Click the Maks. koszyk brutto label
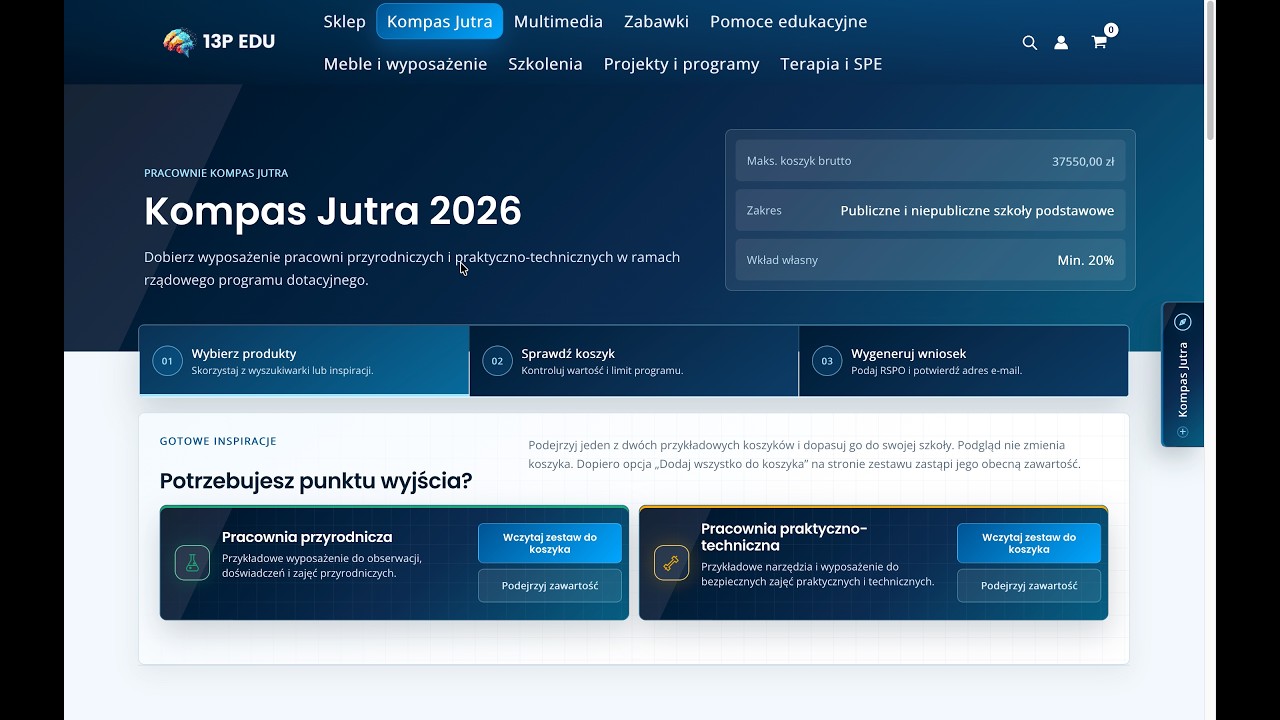This screenshot has width=1280, height=720. (799, 161)
